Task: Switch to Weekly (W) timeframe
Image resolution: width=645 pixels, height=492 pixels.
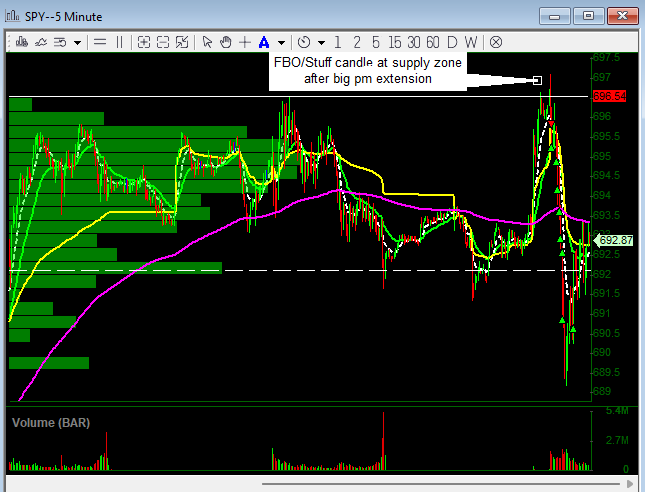Action: click(471, 42)
